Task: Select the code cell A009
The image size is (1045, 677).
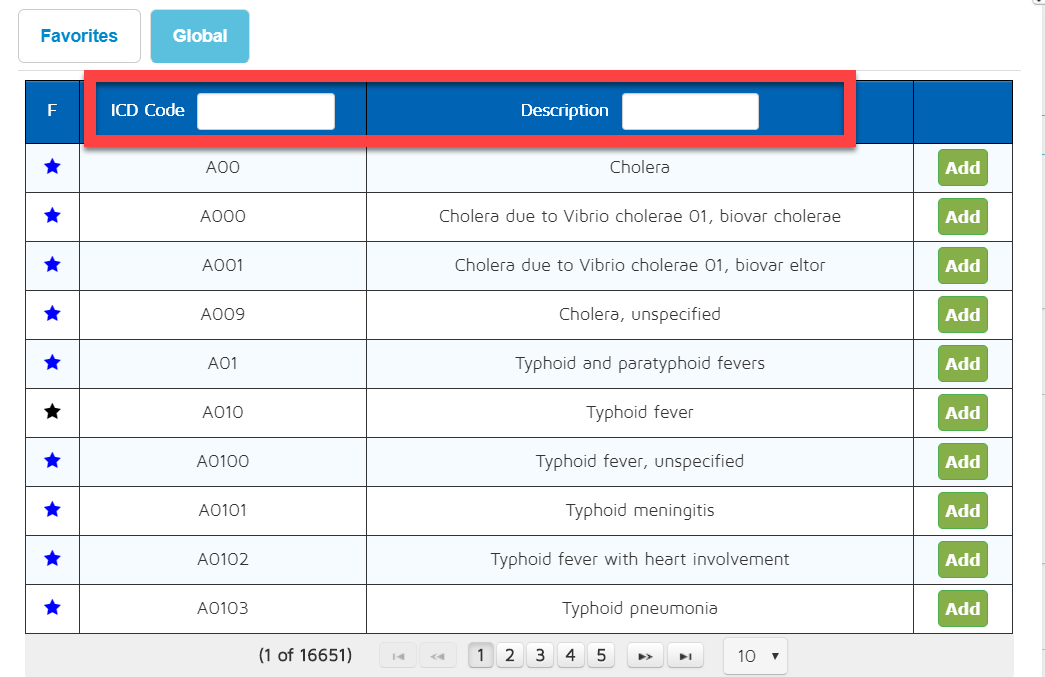Action: 223,314
